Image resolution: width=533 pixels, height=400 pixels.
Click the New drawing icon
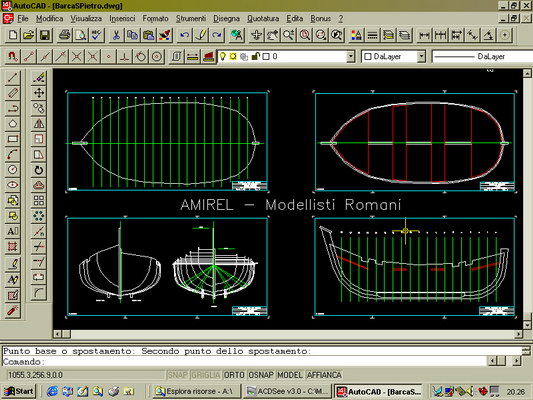(13, 35)
